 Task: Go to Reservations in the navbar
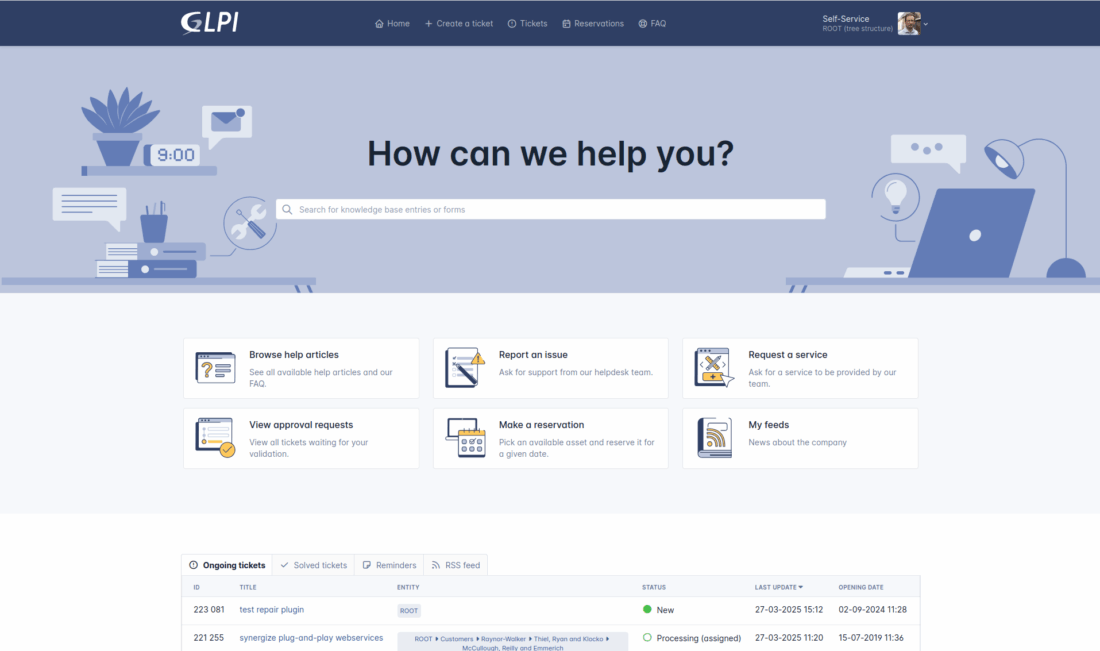pos(593,23)
